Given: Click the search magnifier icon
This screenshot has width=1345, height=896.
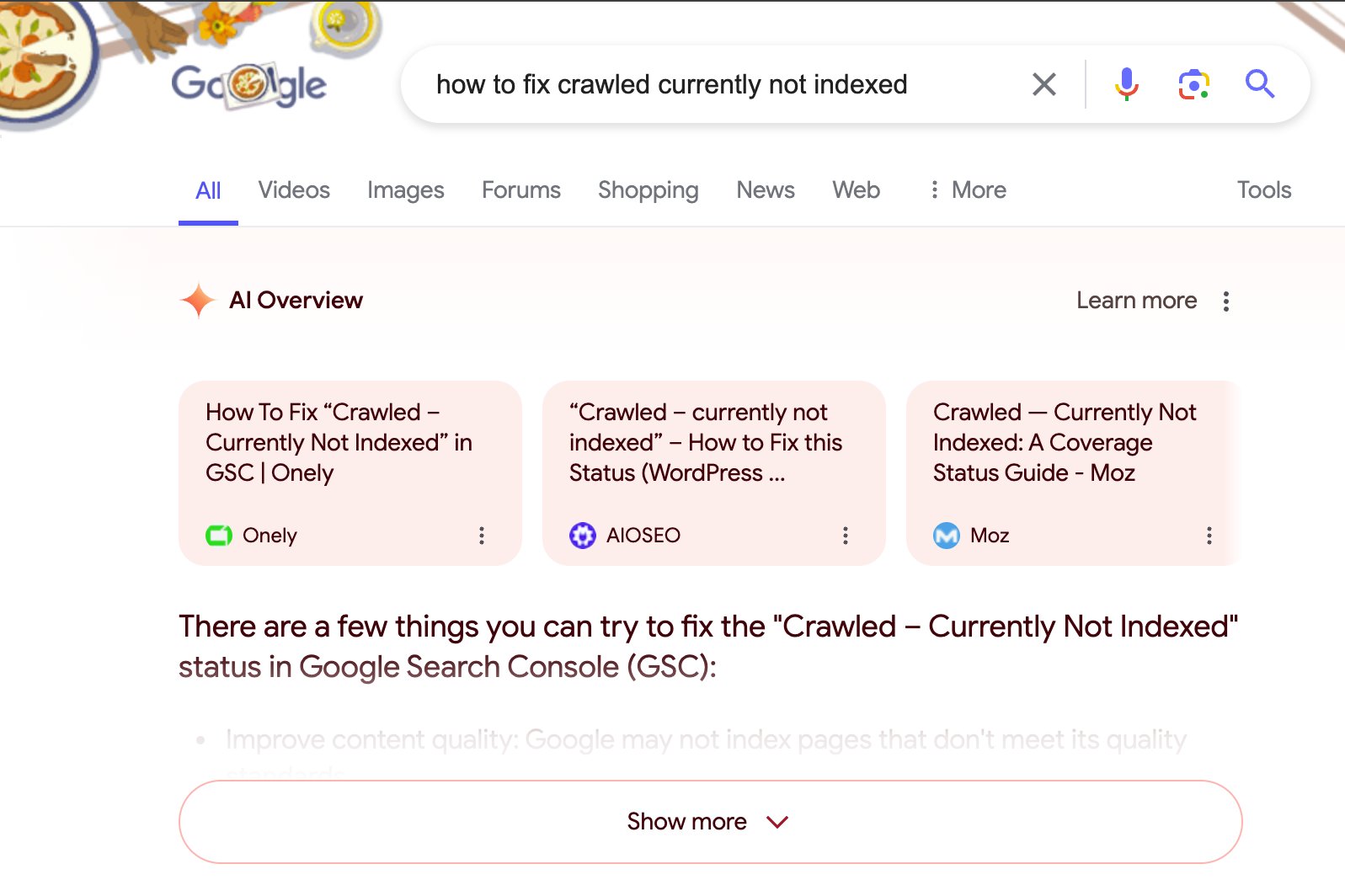Looking at the screenshot, I should tap(1259, 83).
